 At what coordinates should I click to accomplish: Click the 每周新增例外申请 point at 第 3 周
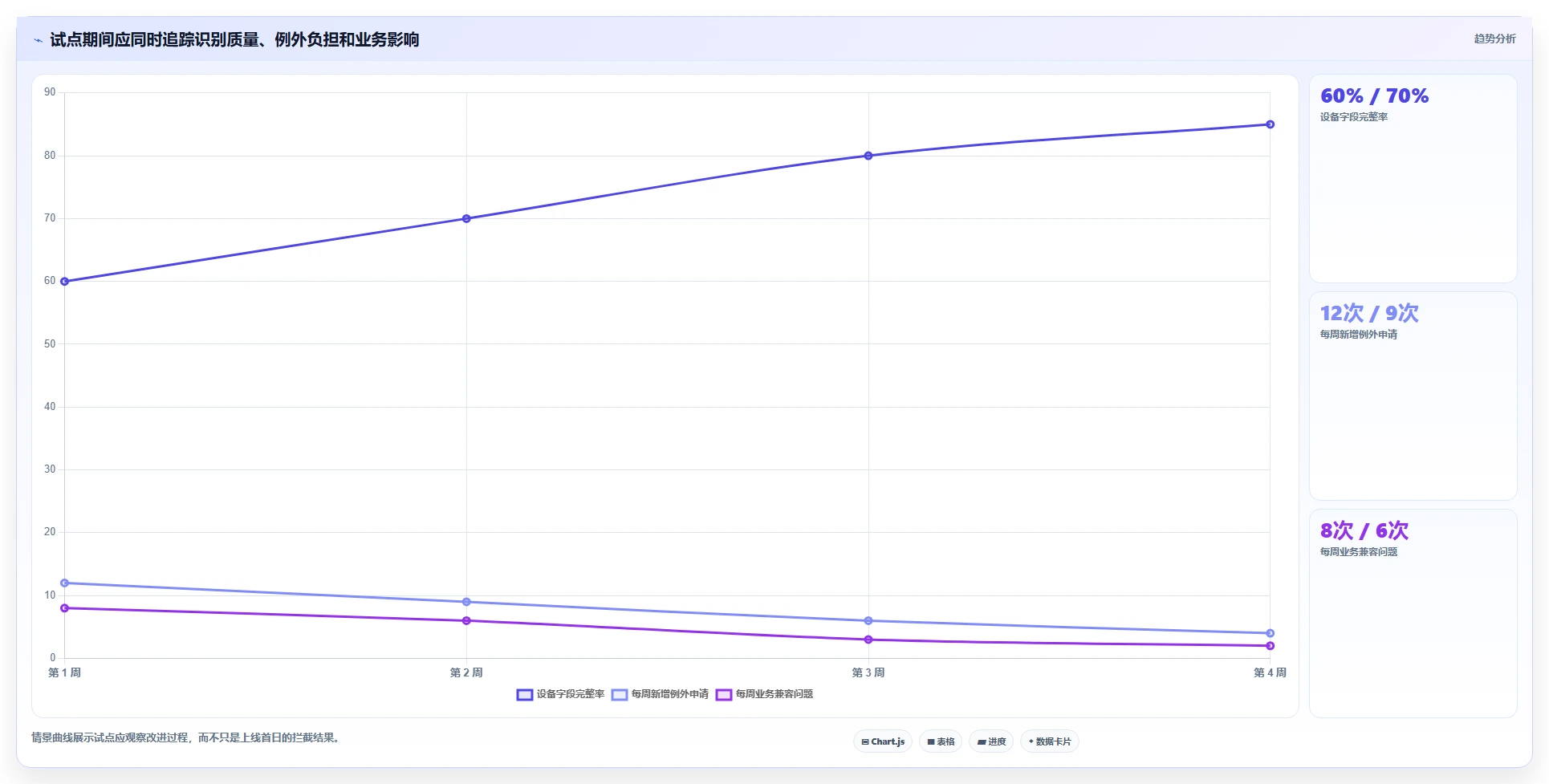[x=868, y=621]
